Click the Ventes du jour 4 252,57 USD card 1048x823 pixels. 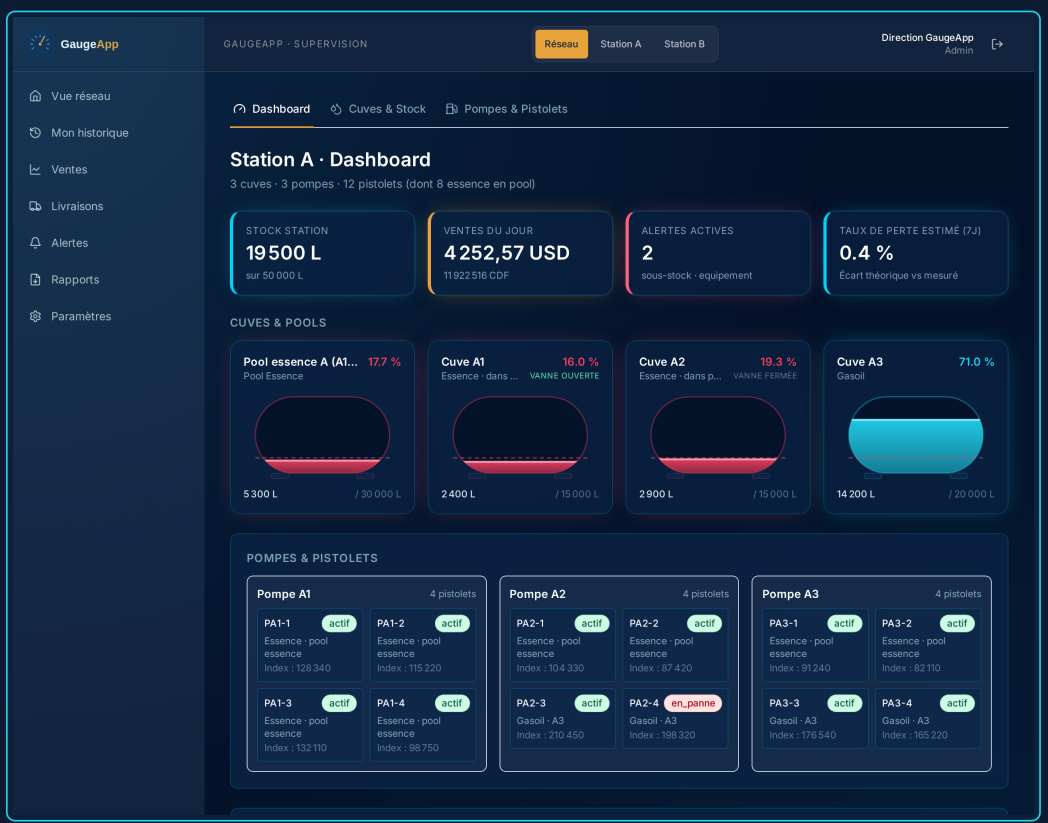tap(520, 253)
